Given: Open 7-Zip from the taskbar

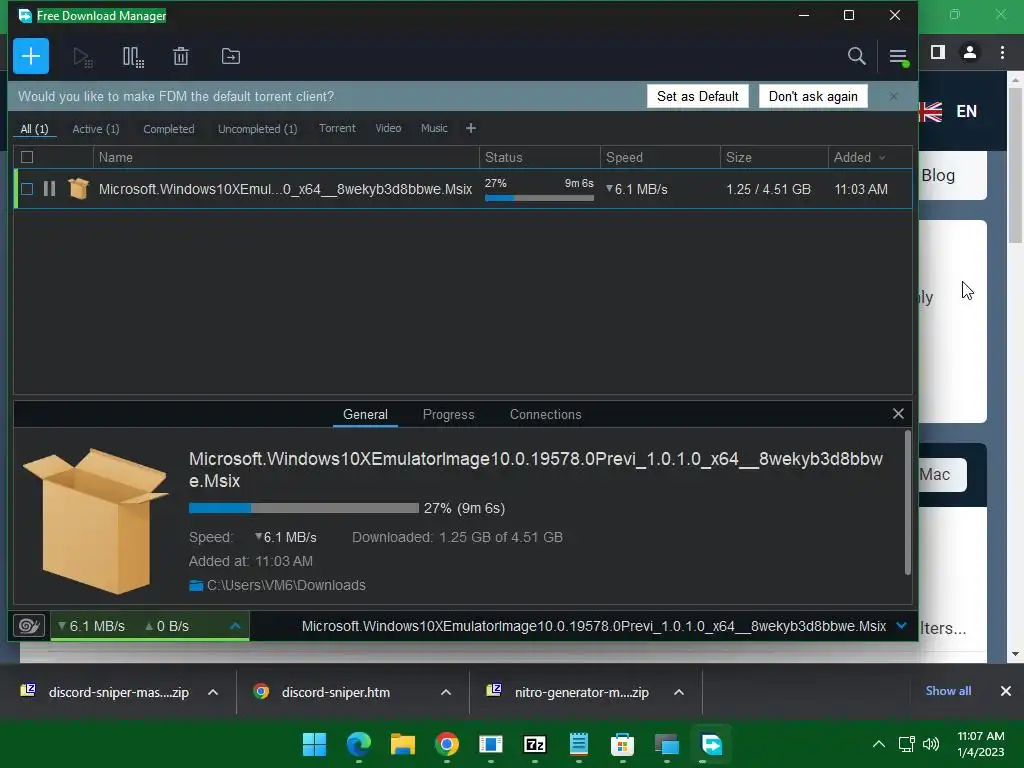Looking at the screenshot, I should tap(535, 744).
